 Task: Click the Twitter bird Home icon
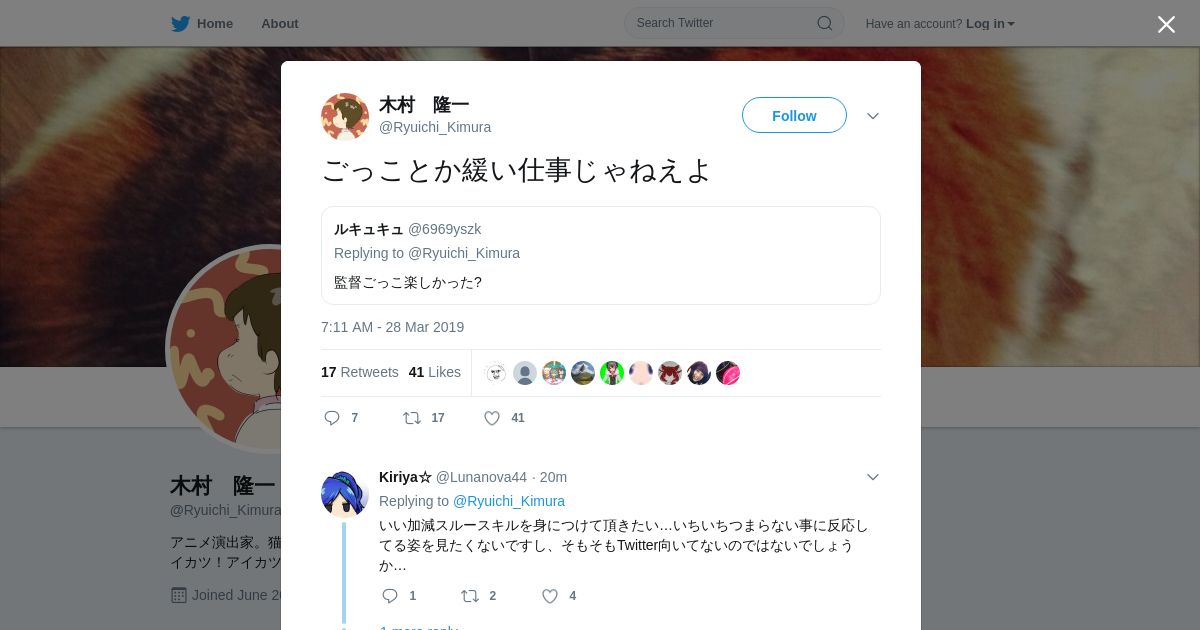tap(180, 24)
